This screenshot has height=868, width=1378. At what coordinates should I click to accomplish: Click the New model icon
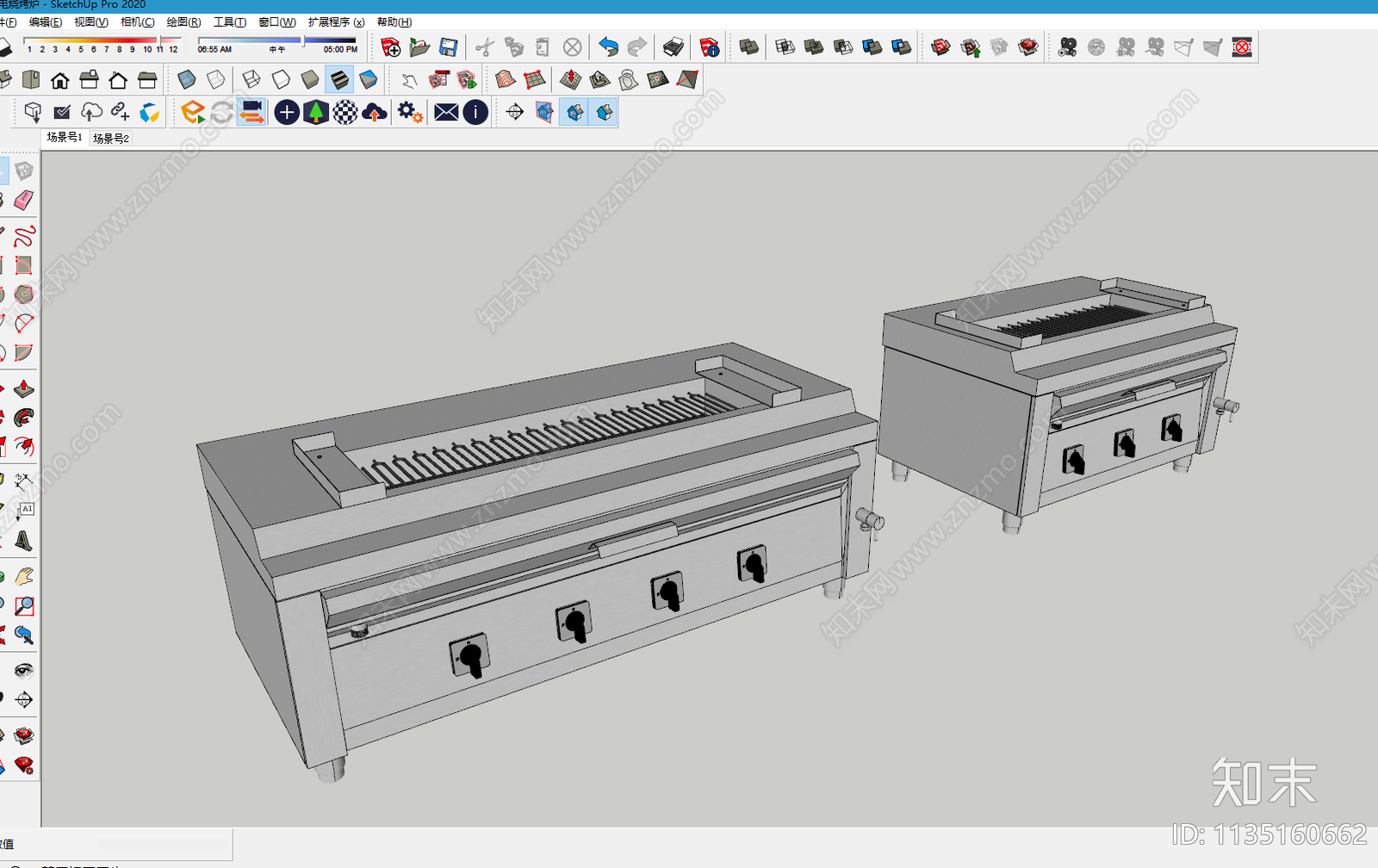tap(390, 47)
